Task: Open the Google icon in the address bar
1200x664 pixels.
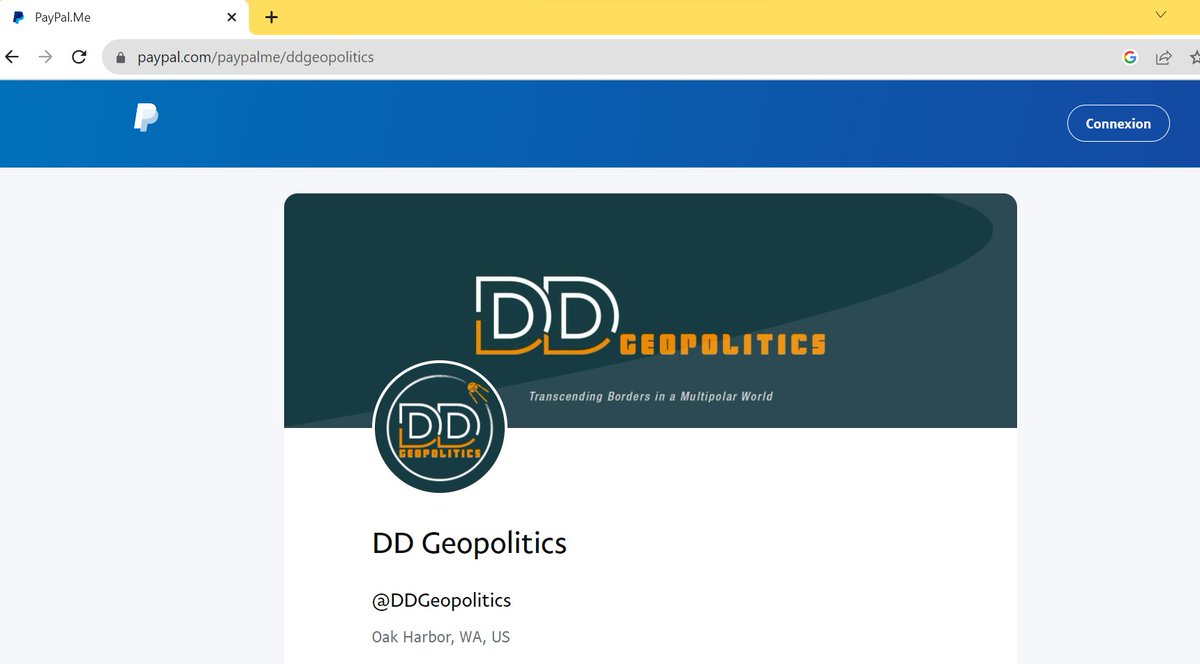Action: click(1130, 57)
